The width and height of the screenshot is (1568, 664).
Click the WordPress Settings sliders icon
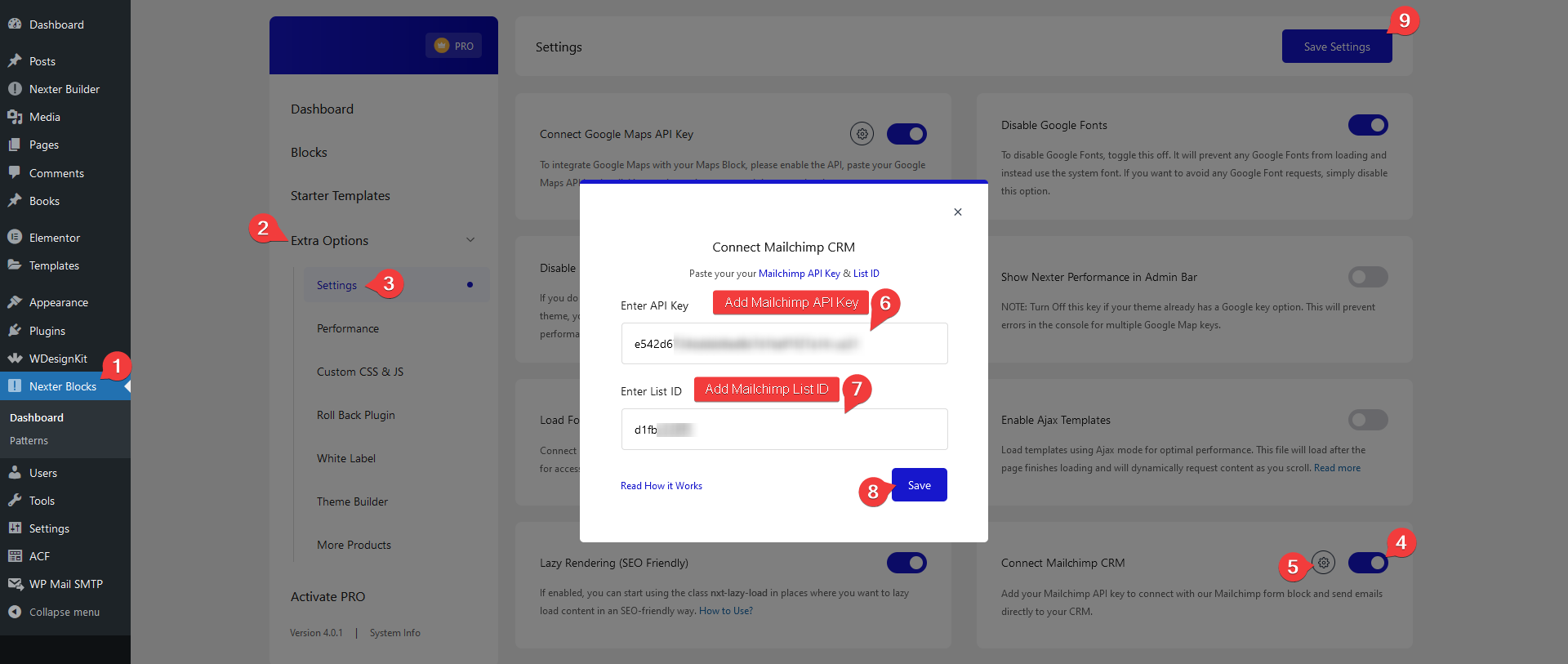click(x=15, y=528)
